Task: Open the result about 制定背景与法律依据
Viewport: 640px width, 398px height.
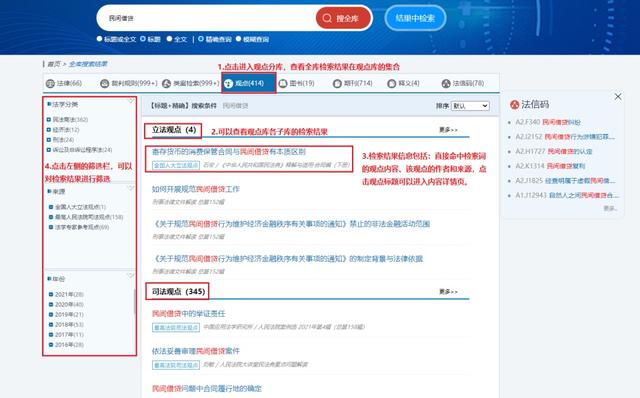Action: 287,259
